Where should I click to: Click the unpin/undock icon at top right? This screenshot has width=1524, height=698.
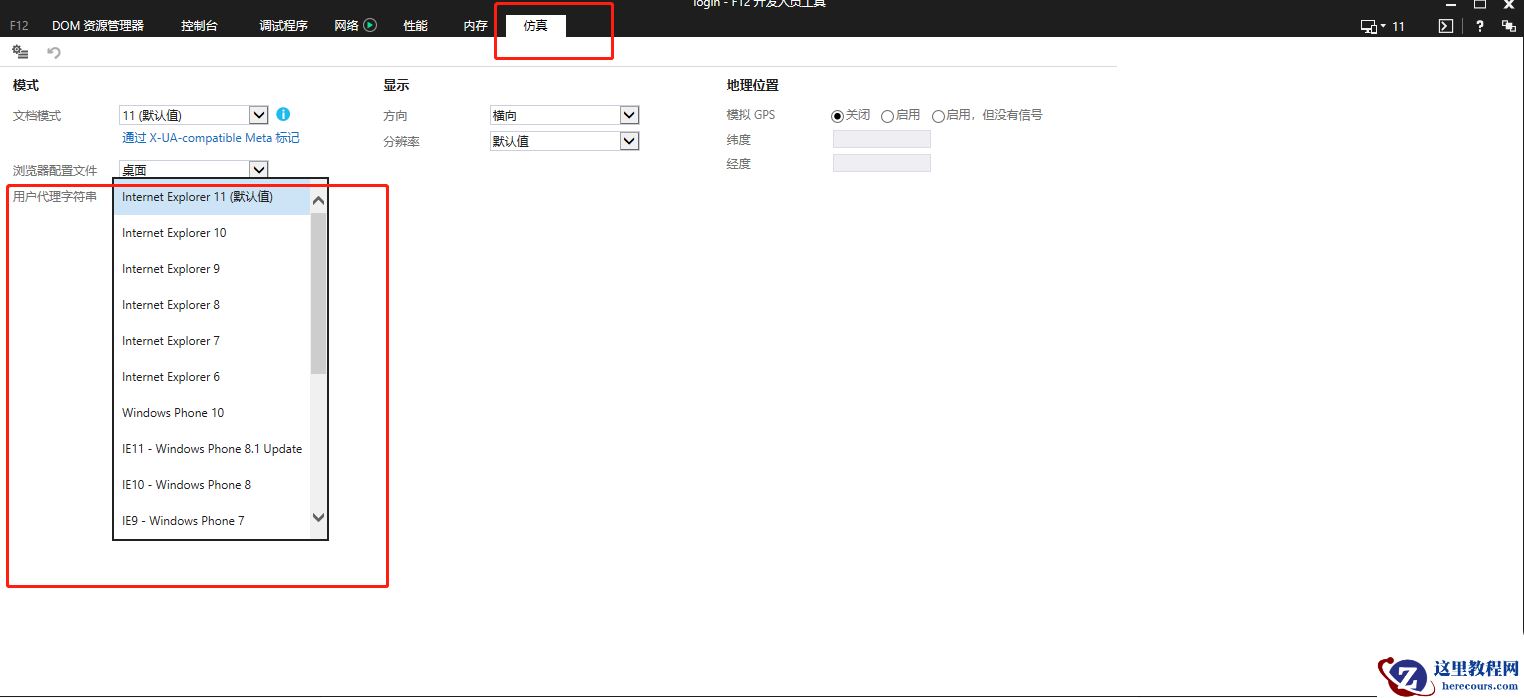coord(1510,26)
